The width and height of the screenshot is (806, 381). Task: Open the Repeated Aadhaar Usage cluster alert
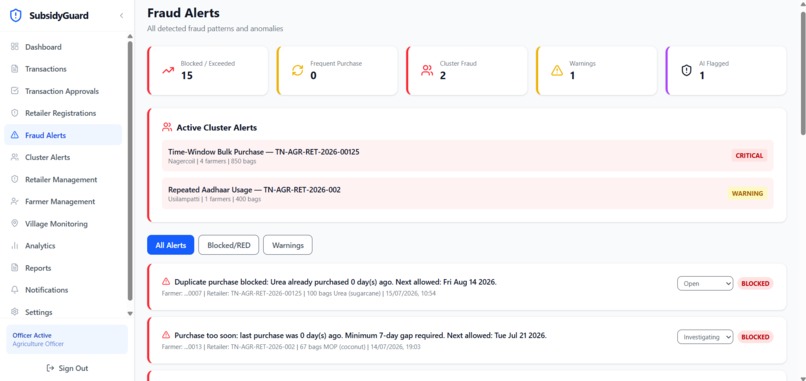[x=467, y=193]
